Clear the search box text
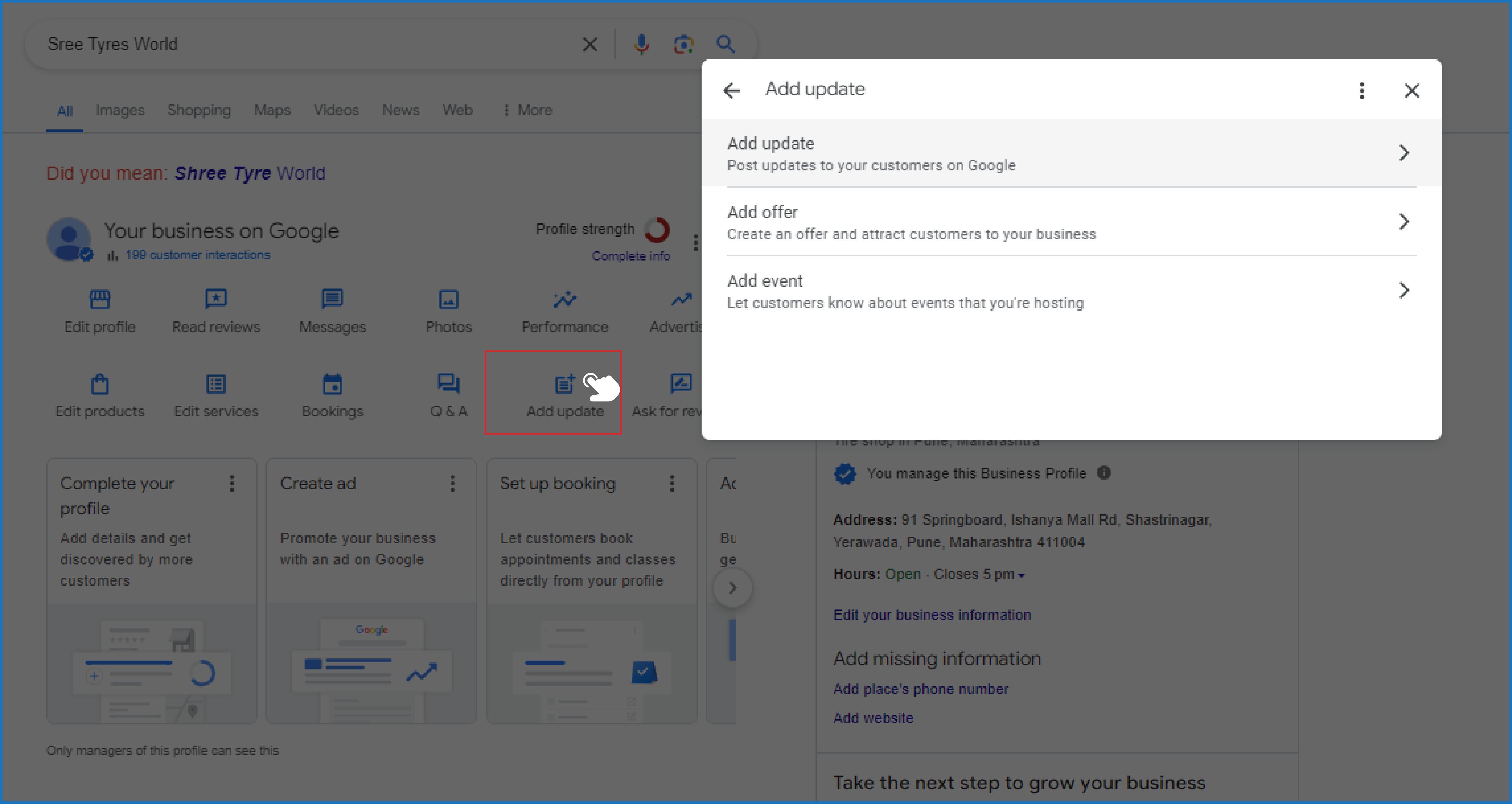Image resolution: width=1512 pixels, height=804 pixels. click(590, 45)
